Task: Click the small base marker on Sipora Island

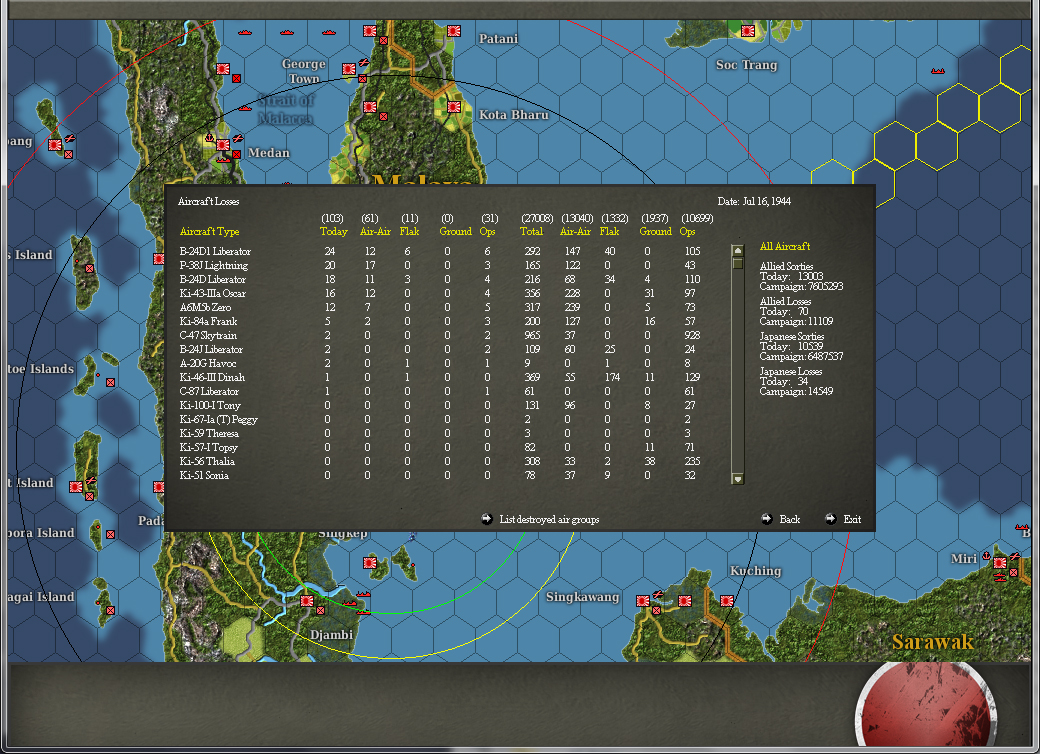Action: (111, 534)
